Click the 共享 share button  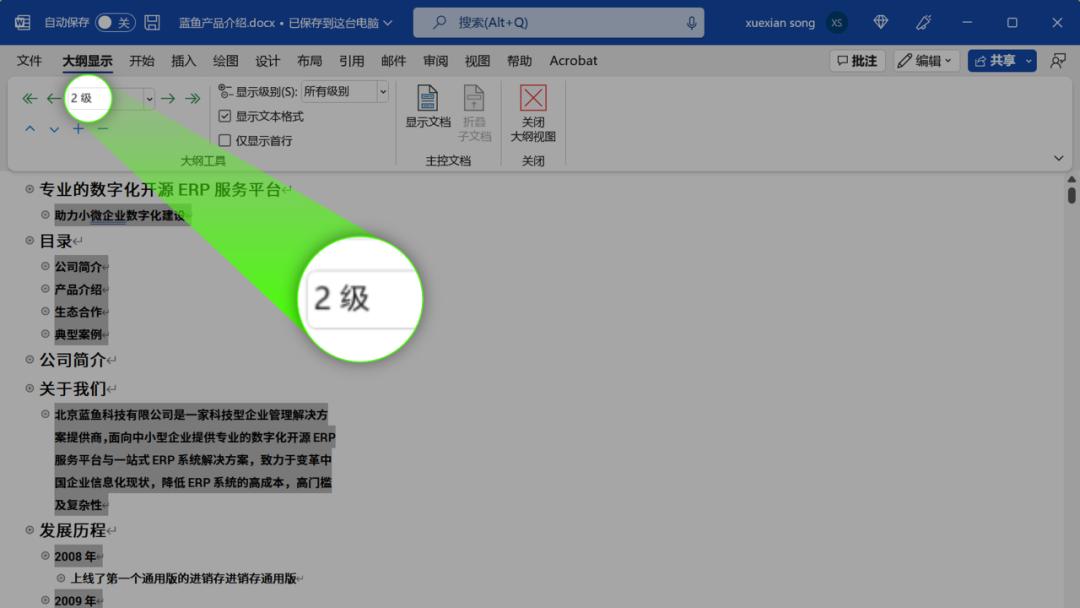coord(1000,60)
